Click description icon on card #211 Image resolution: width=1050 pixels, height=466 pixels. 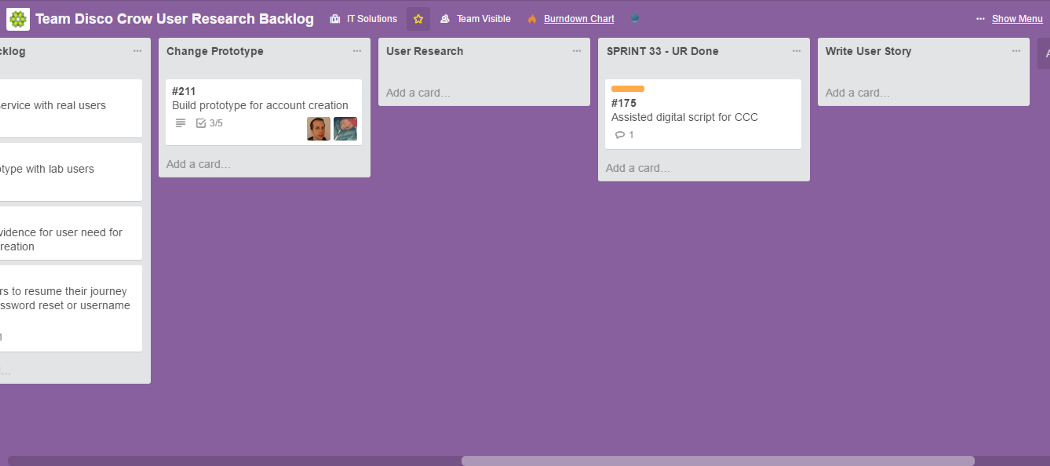pyautogui.click(x=180, y=123)
